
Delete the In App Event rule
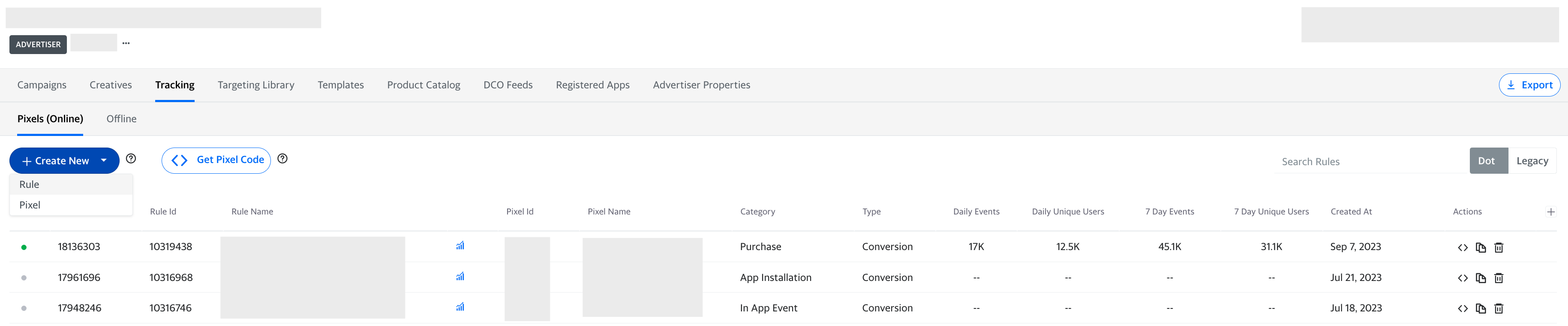click(x=1499, y=308)
